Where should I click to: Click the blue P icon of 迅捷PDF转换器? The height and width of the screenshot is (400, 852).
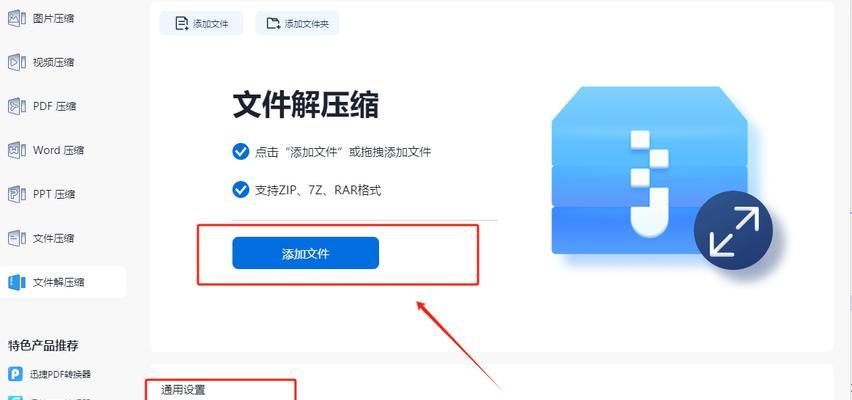pyautogui.click(x=15, y=374)
